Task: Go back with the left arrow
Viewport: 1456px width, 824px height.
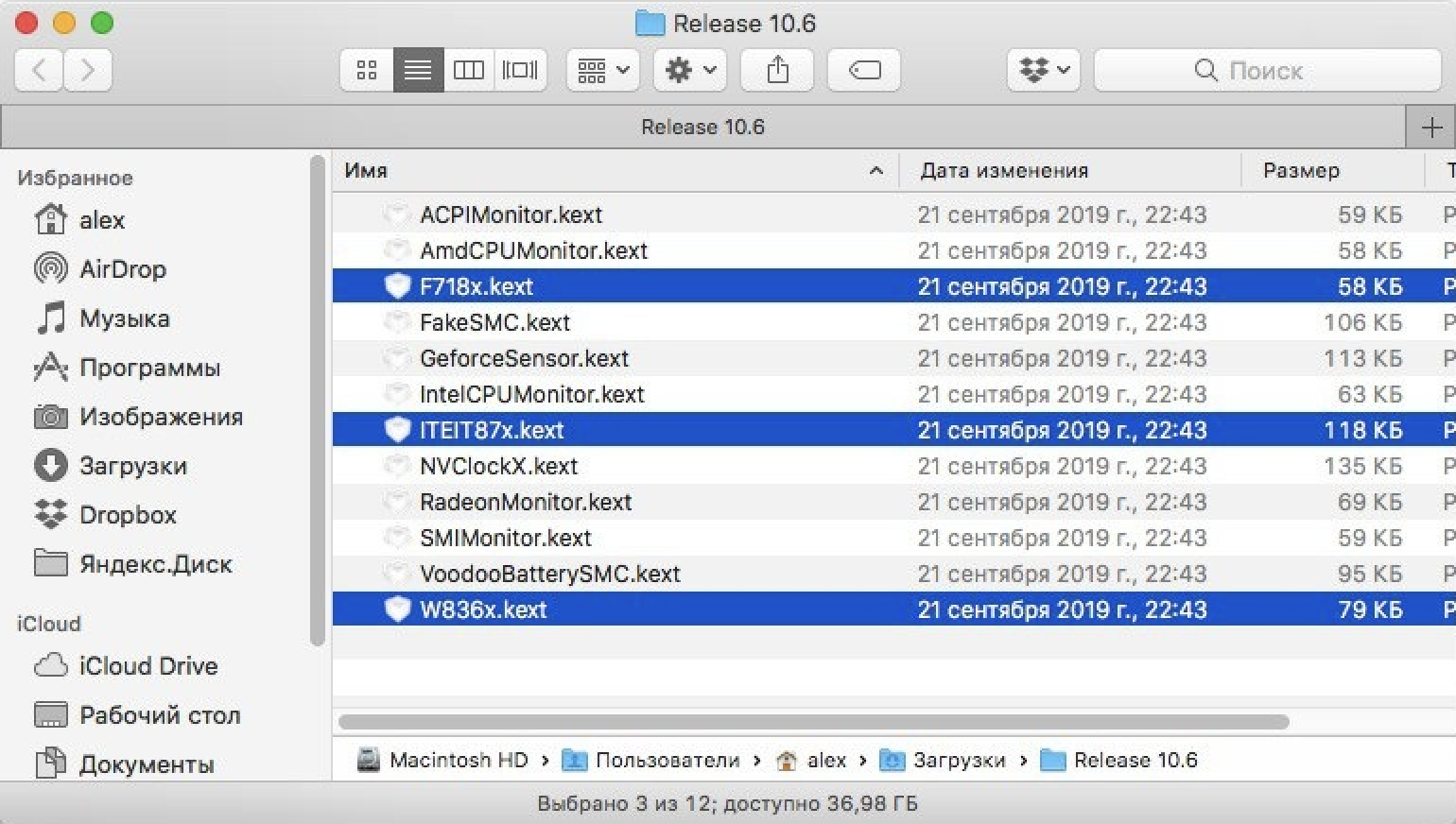Action: click(40, 70)
